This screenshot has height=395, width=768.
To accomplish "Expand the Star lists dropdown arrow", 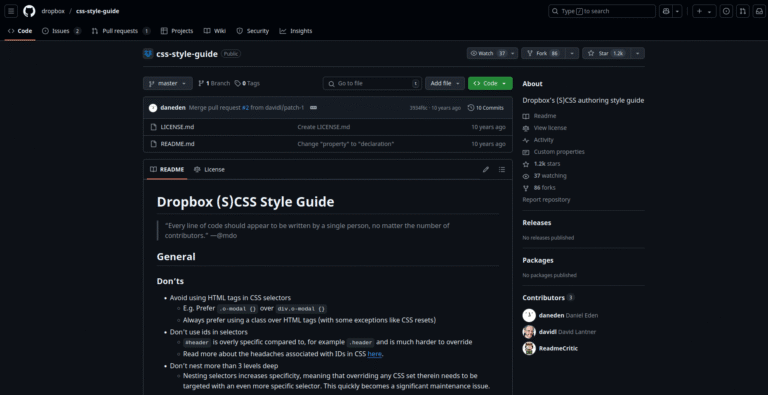I will coord(638,53).
